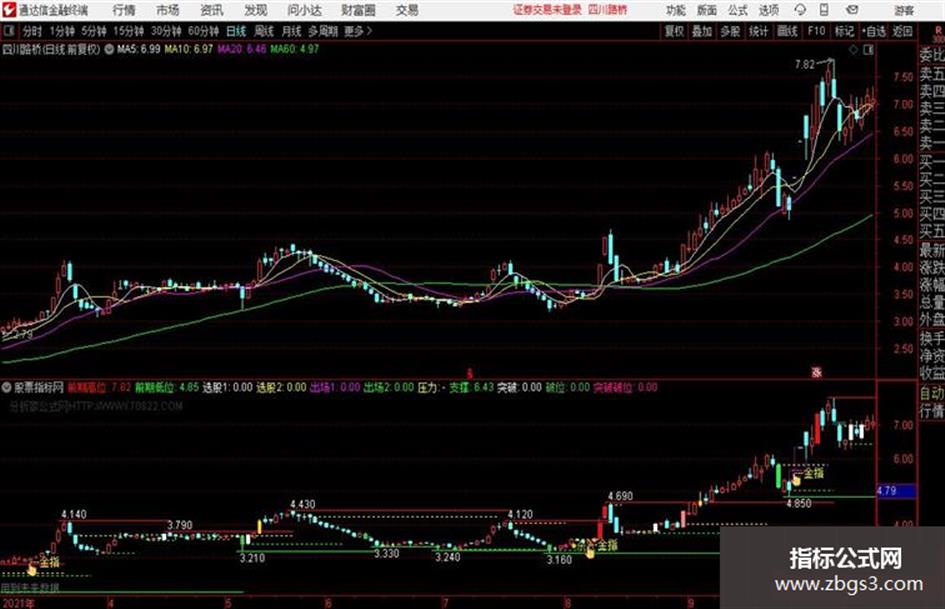Image resolution: width=945 pixels, height=609 pixels.
Task: Open the 公式 menu
Action: (x=738, y=10)
